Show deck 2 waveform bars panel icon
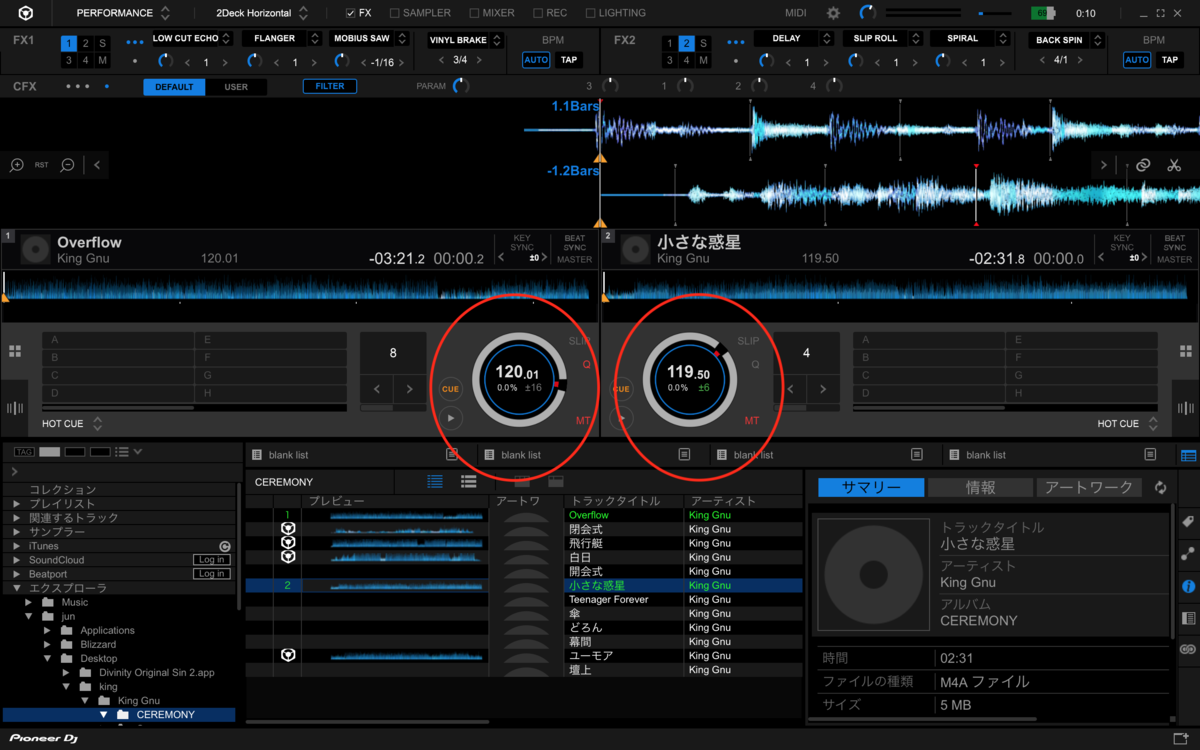The image size is (1200, 750). pos(1185,408)
